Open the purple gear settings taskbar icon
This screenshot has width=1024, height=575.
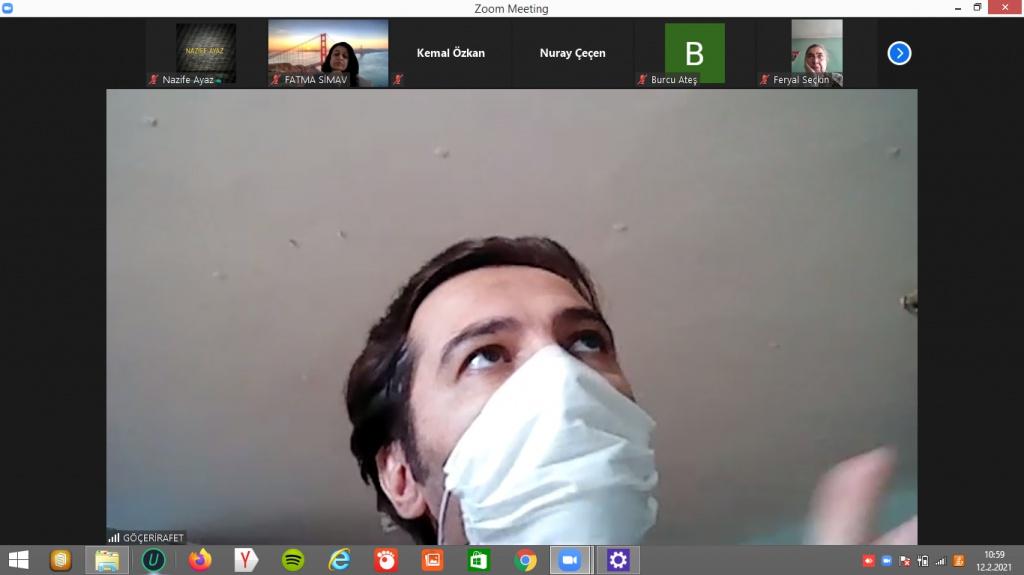pos(618,560)
